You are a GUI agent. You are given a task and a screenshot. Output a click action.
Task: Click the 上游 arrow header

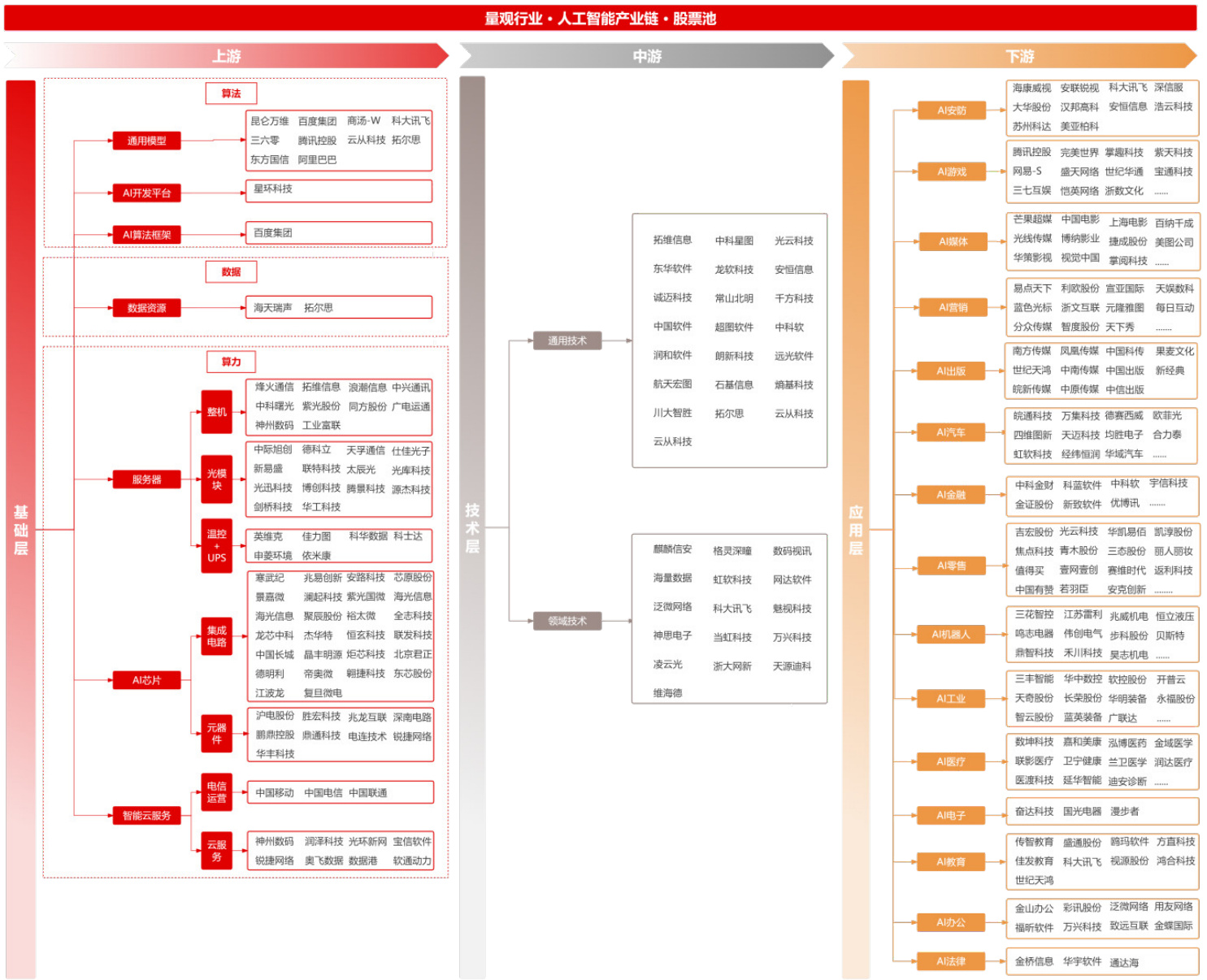pos(227,56)
